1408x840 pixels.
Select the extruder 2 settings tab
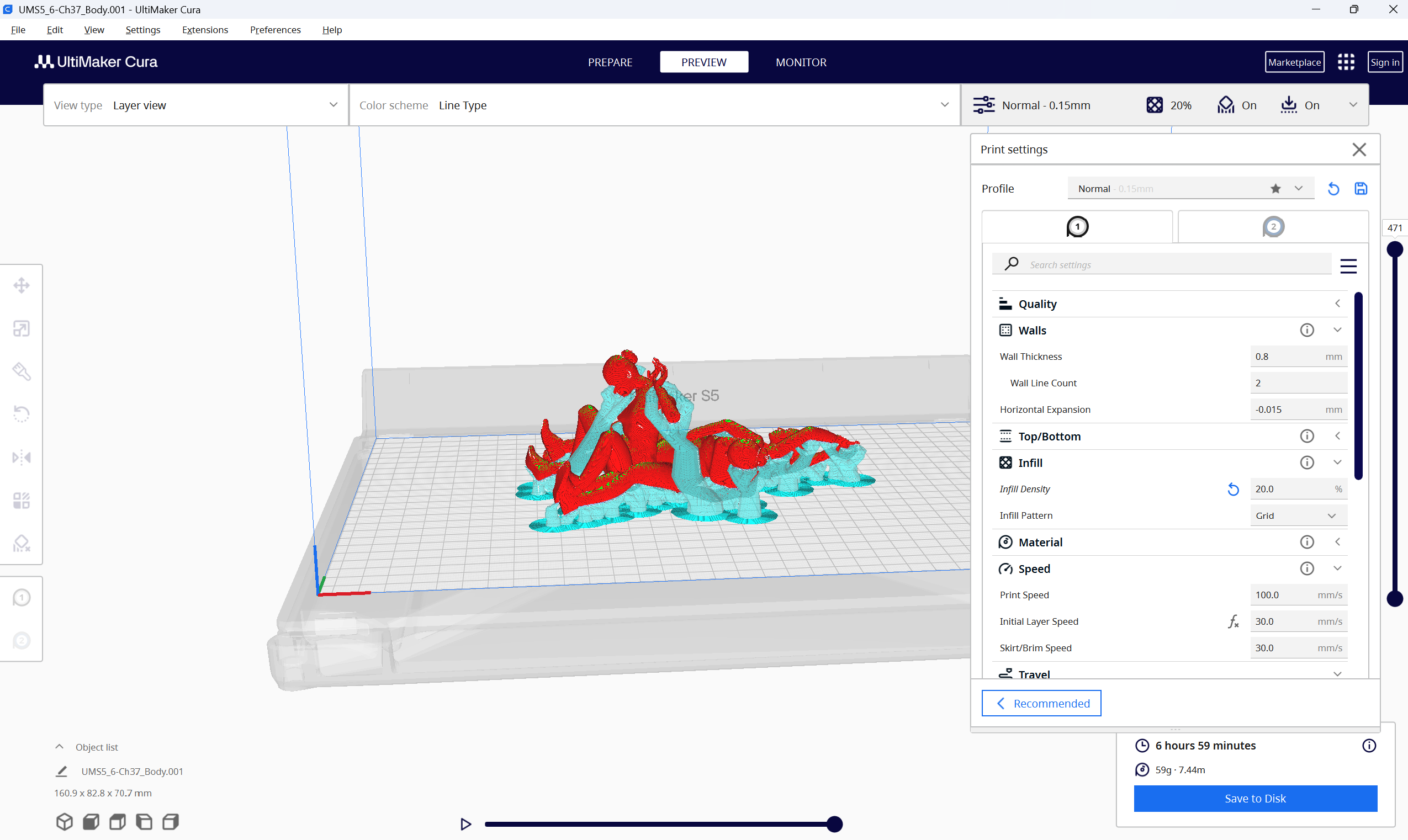tap(1273, 227)
